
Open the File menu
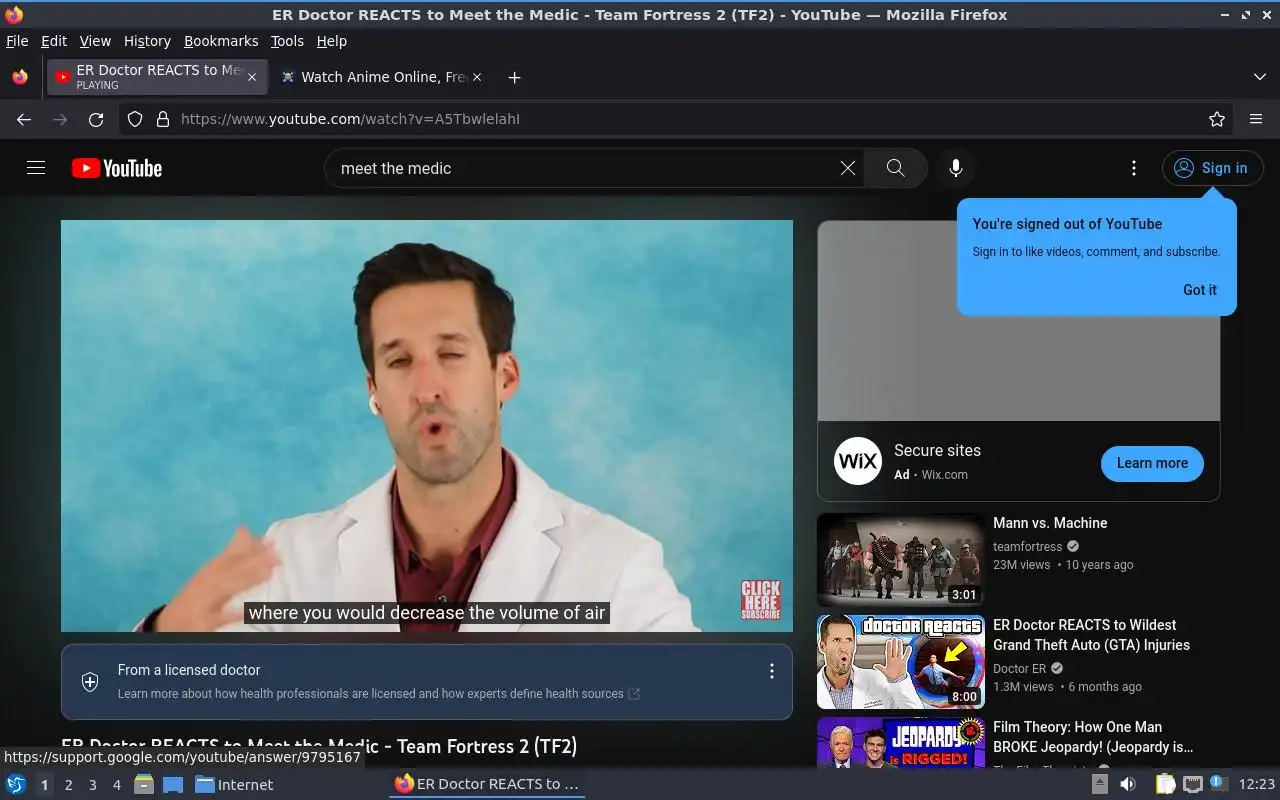pos(17,41)
